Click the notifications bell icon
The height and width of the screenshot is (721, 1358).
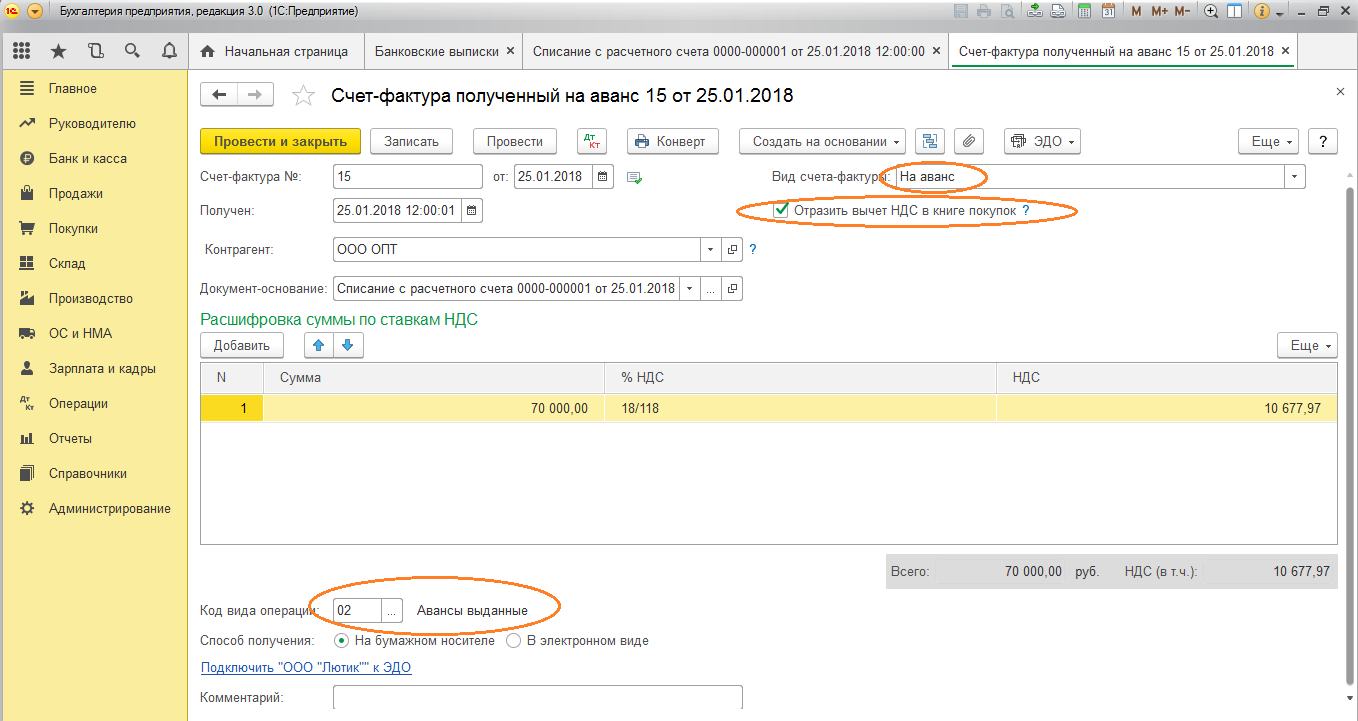(x=169, y=51)
